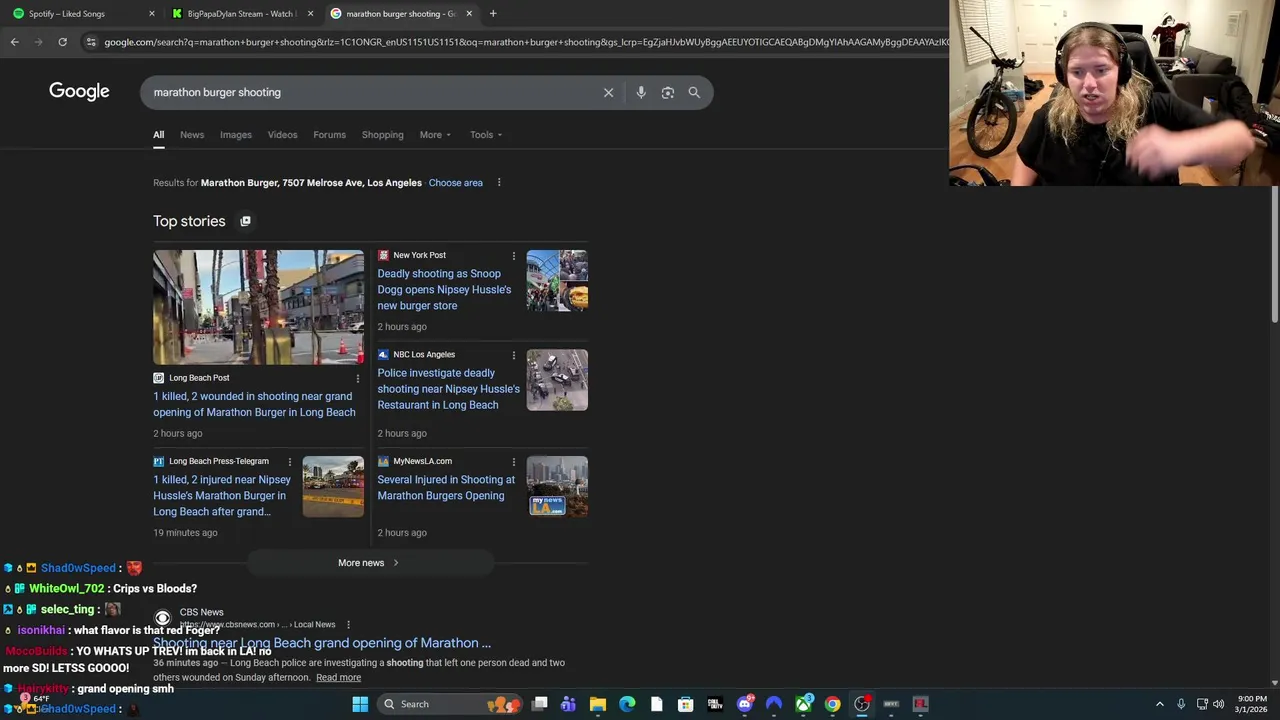
Task: Click the large Long Beach Post story image
Action: point(258,307)
